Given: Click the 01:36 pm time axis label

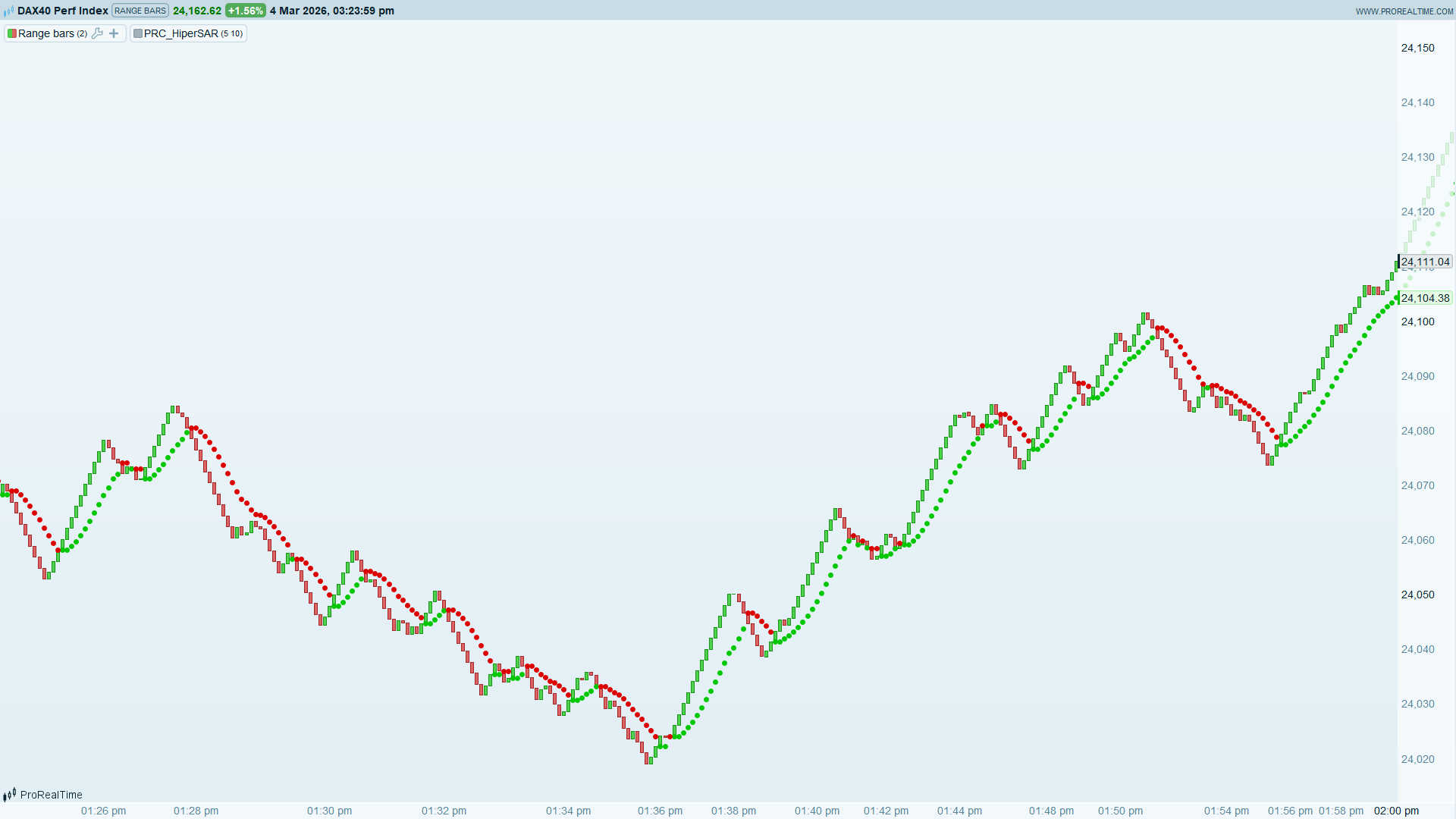Looking at the screenshot, I should coord(660,811).
